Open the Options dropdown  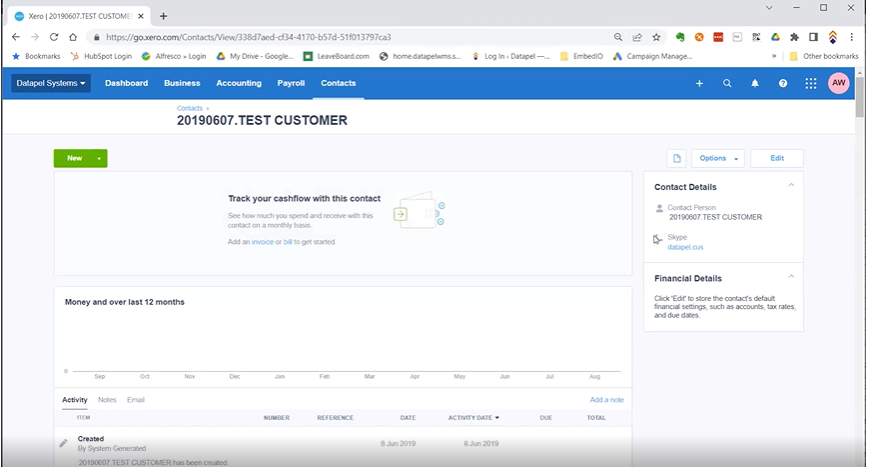[718, 158]
